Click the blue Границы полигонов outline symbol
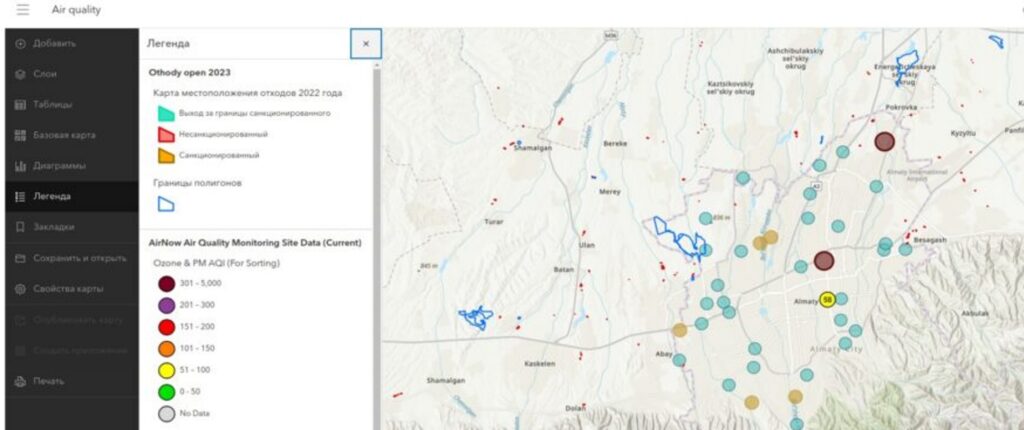 [166, 204]
